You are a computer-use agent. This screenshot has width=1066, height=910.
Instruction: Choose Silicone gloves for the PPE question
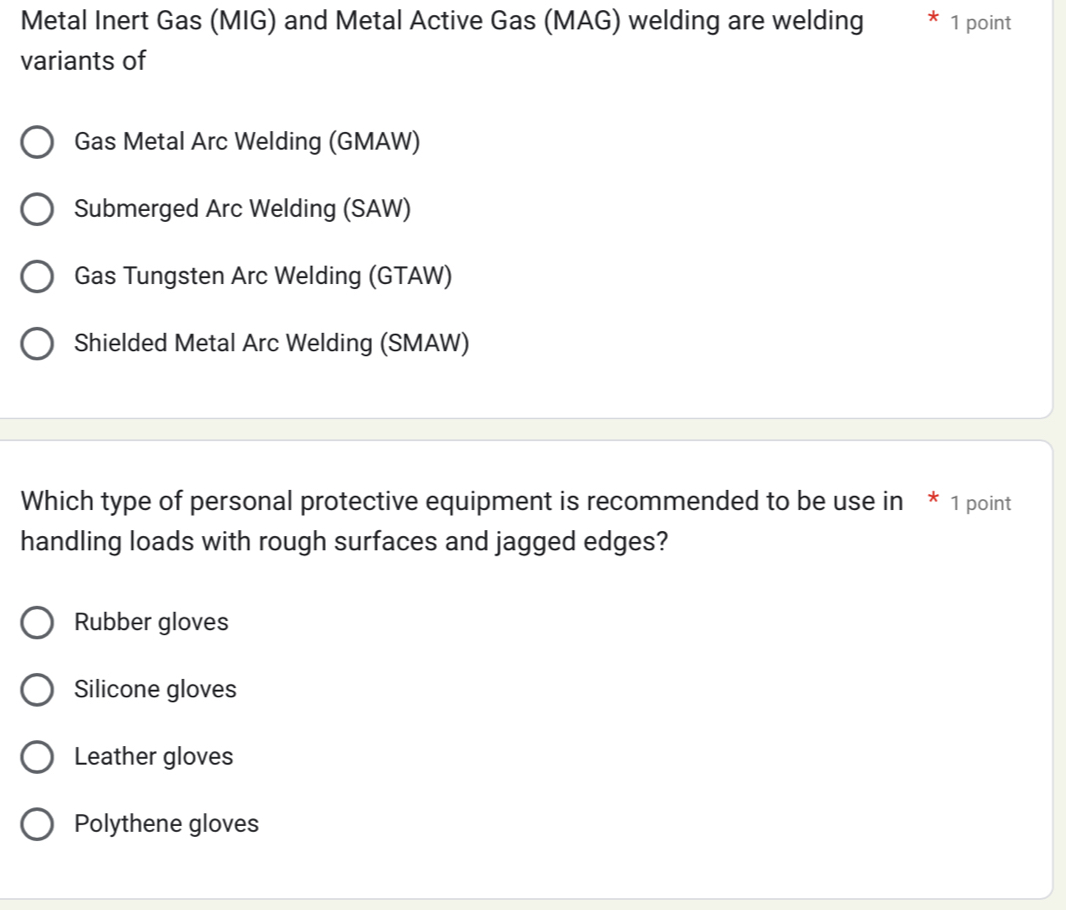(37, 689)
